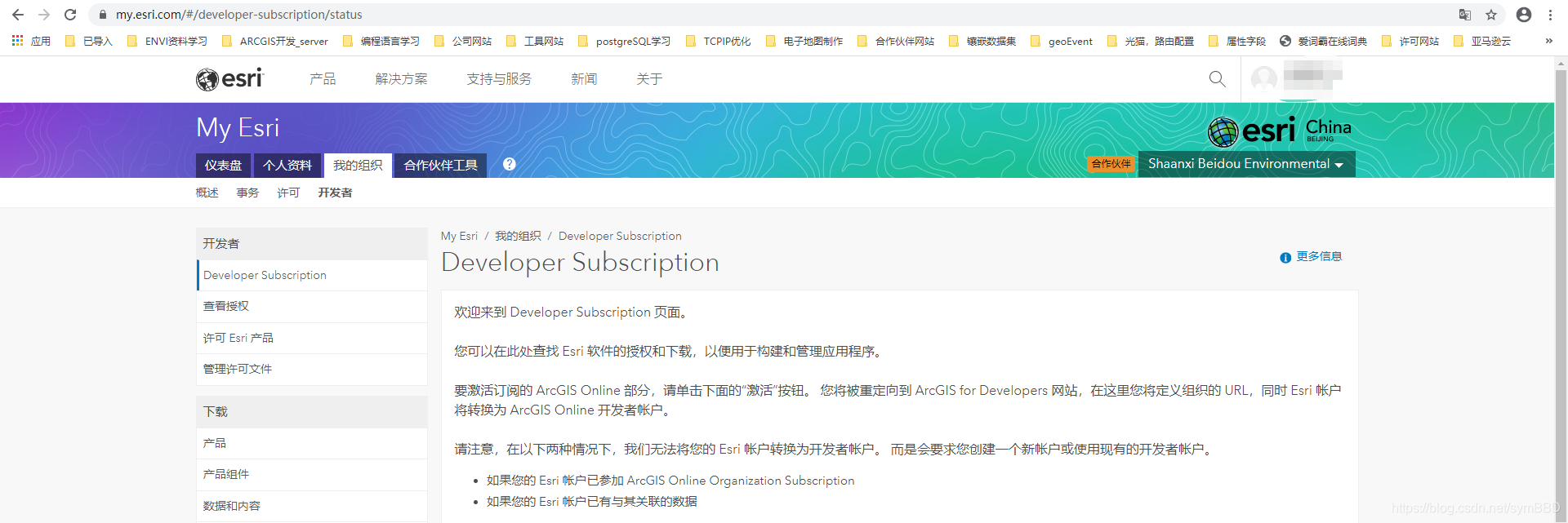Click the Esri China logo
Image resolution: width=1568 pixels, height=523 pixels.
click(1280, 130)
